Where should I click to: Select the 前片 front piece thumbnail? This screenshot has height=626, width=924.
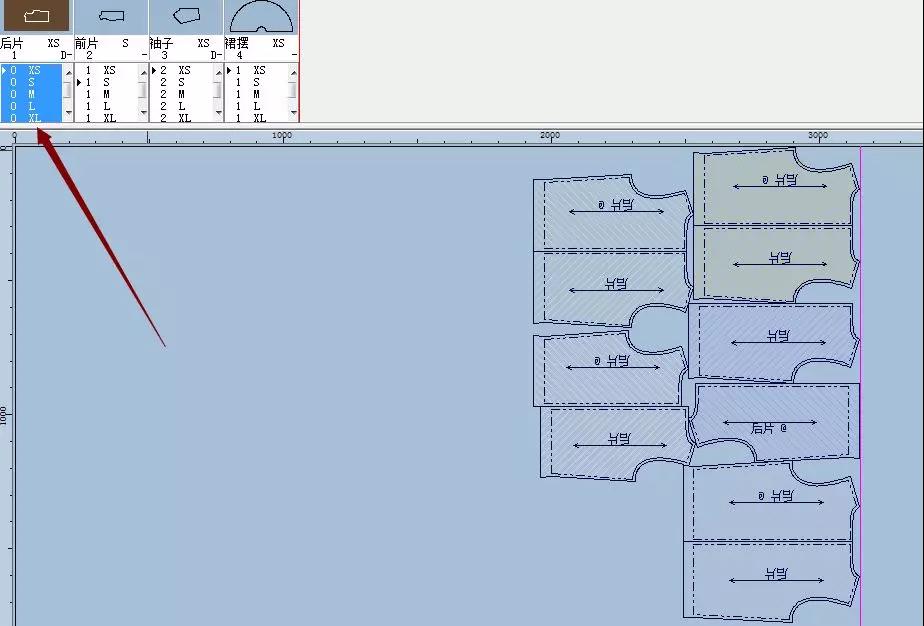point(111,15)
